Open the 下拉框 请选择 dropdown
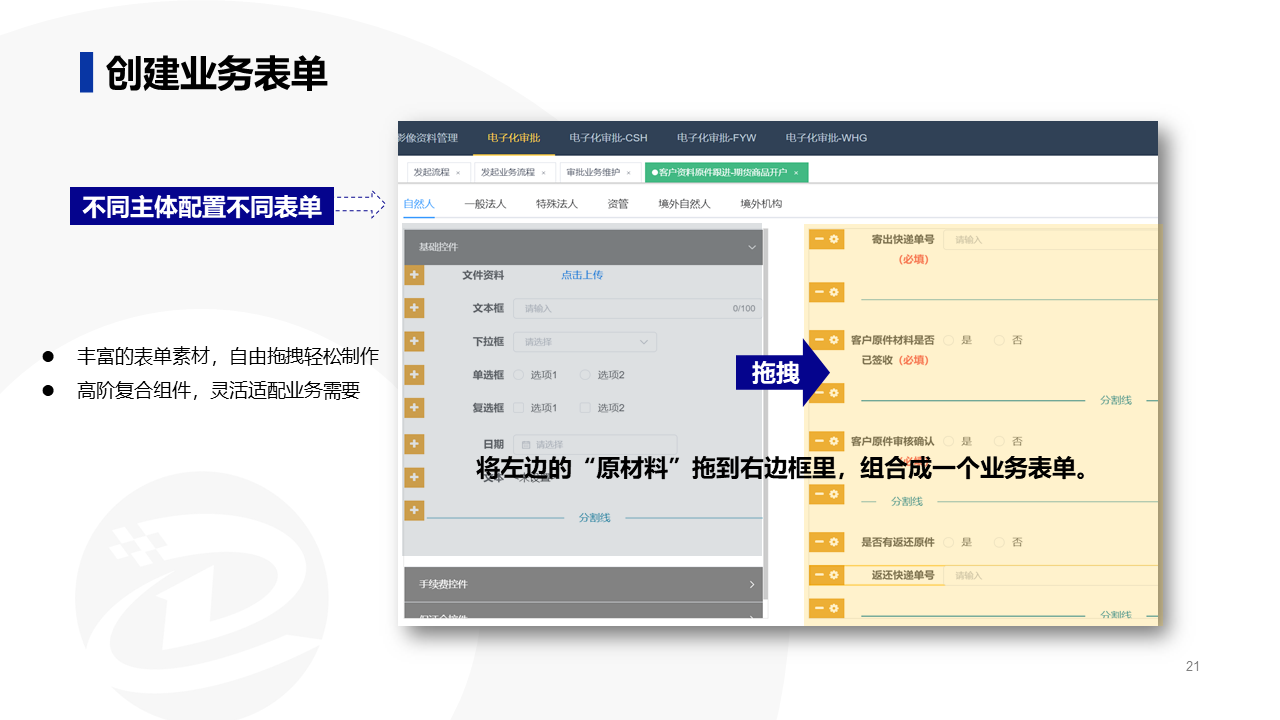The height and width of the screenshot is (720, 1280). 585,342
